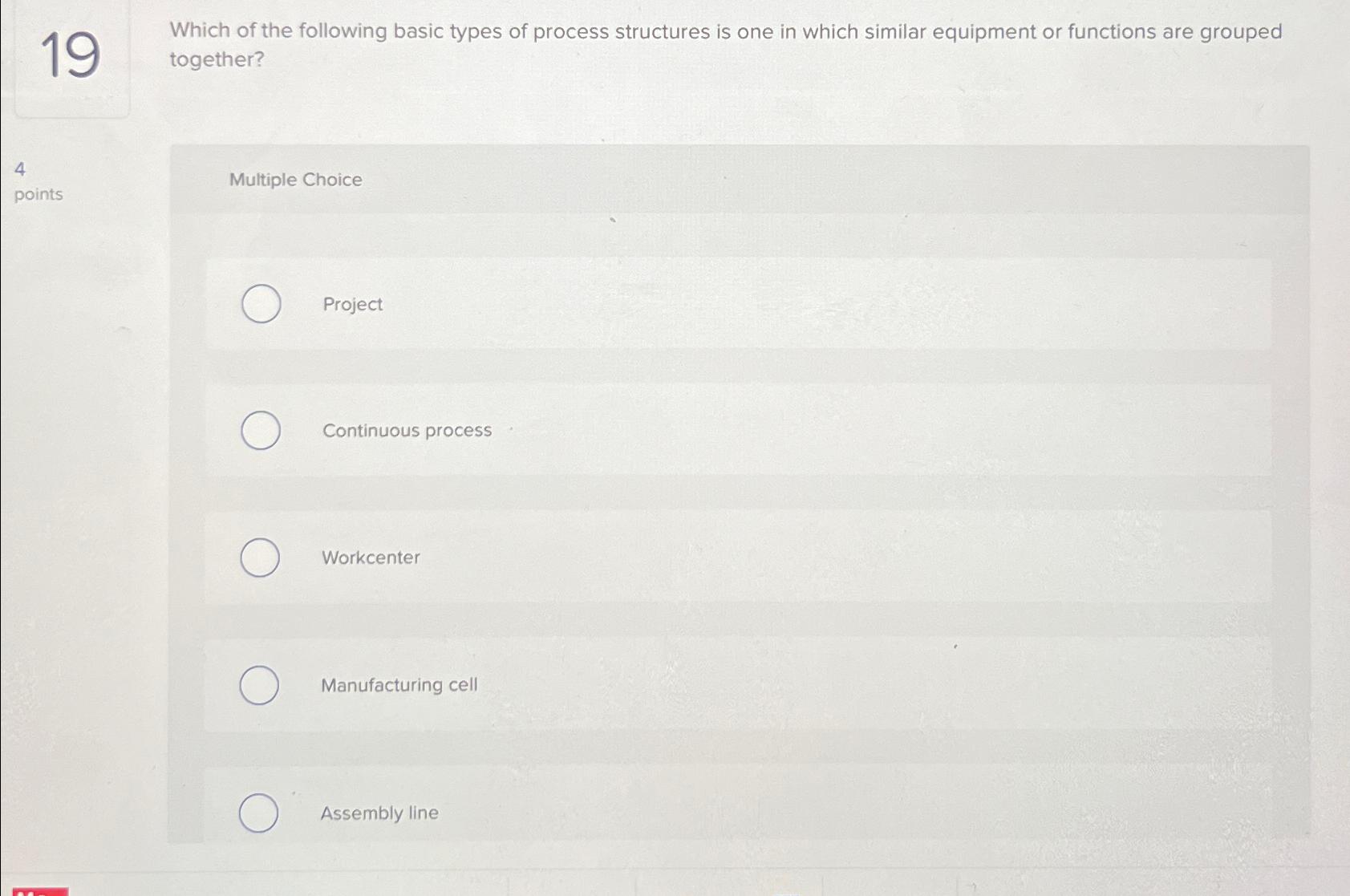Click the Assembly line answer label
Screen dimensions: 1350x896
click(x=379, y=813)
